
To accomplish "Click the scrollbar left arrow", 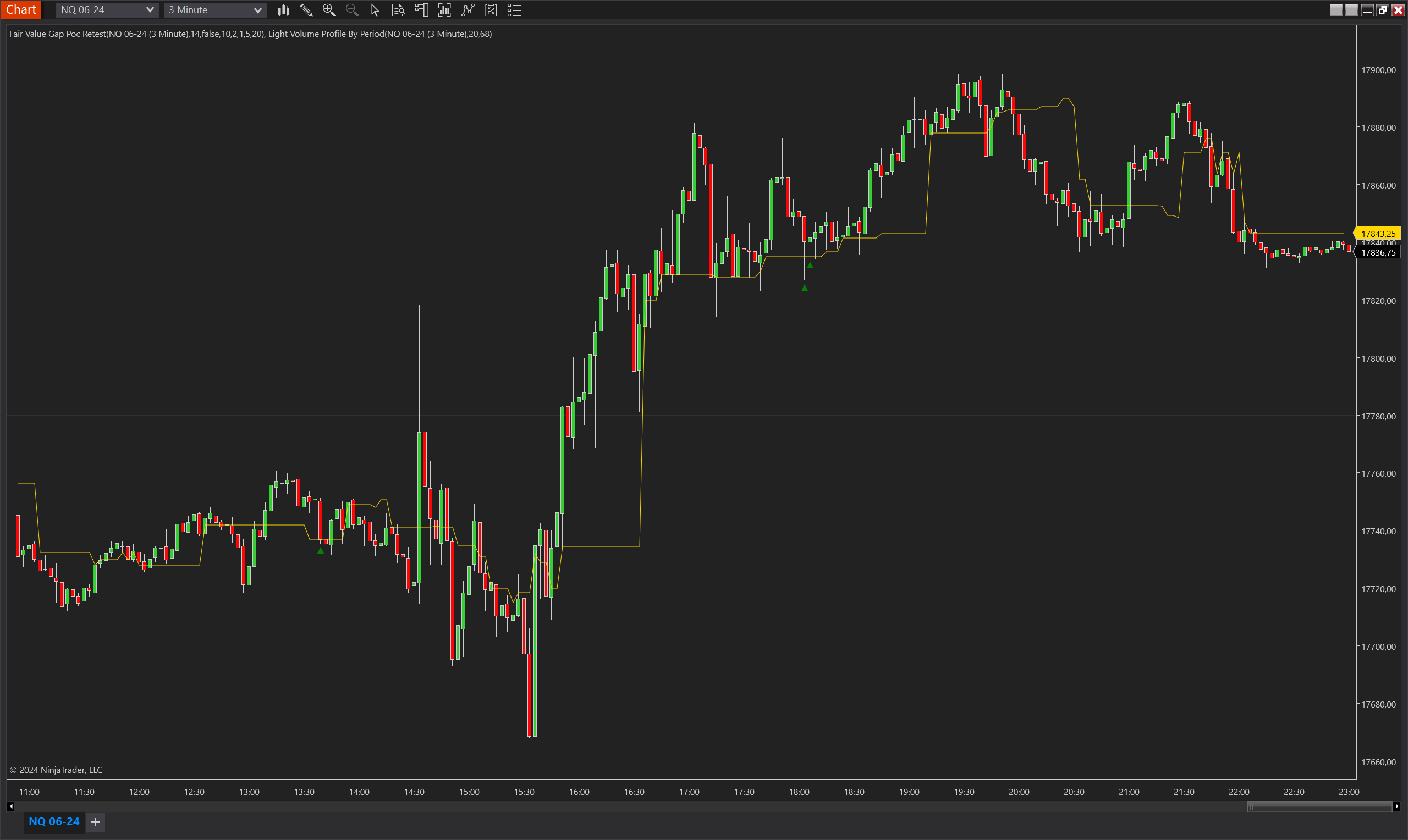I will (11, 806).
